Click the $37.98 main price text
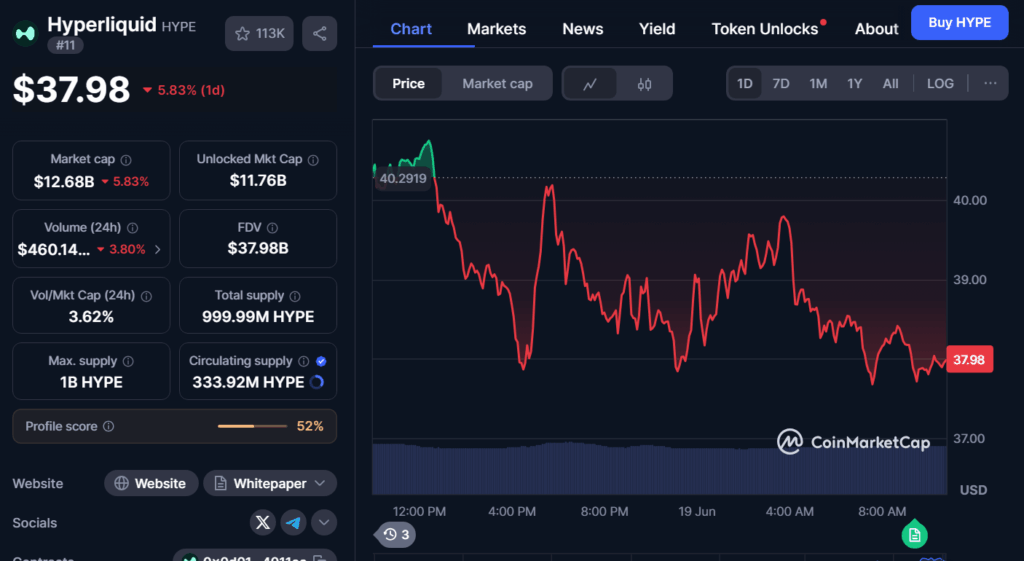 click(x=72, y=89)
